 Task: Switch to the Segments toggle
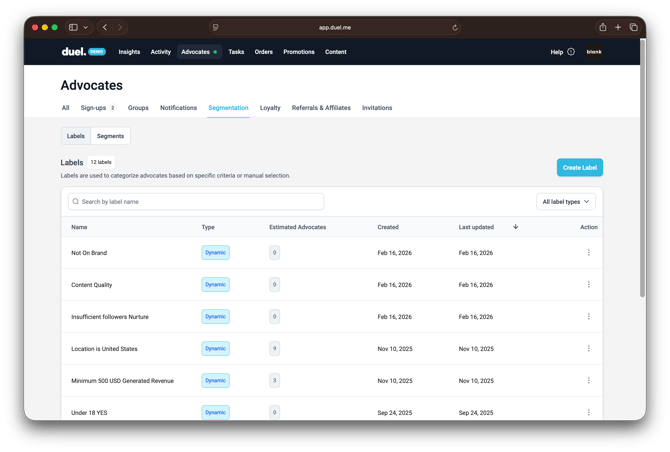tap(110, 136)
